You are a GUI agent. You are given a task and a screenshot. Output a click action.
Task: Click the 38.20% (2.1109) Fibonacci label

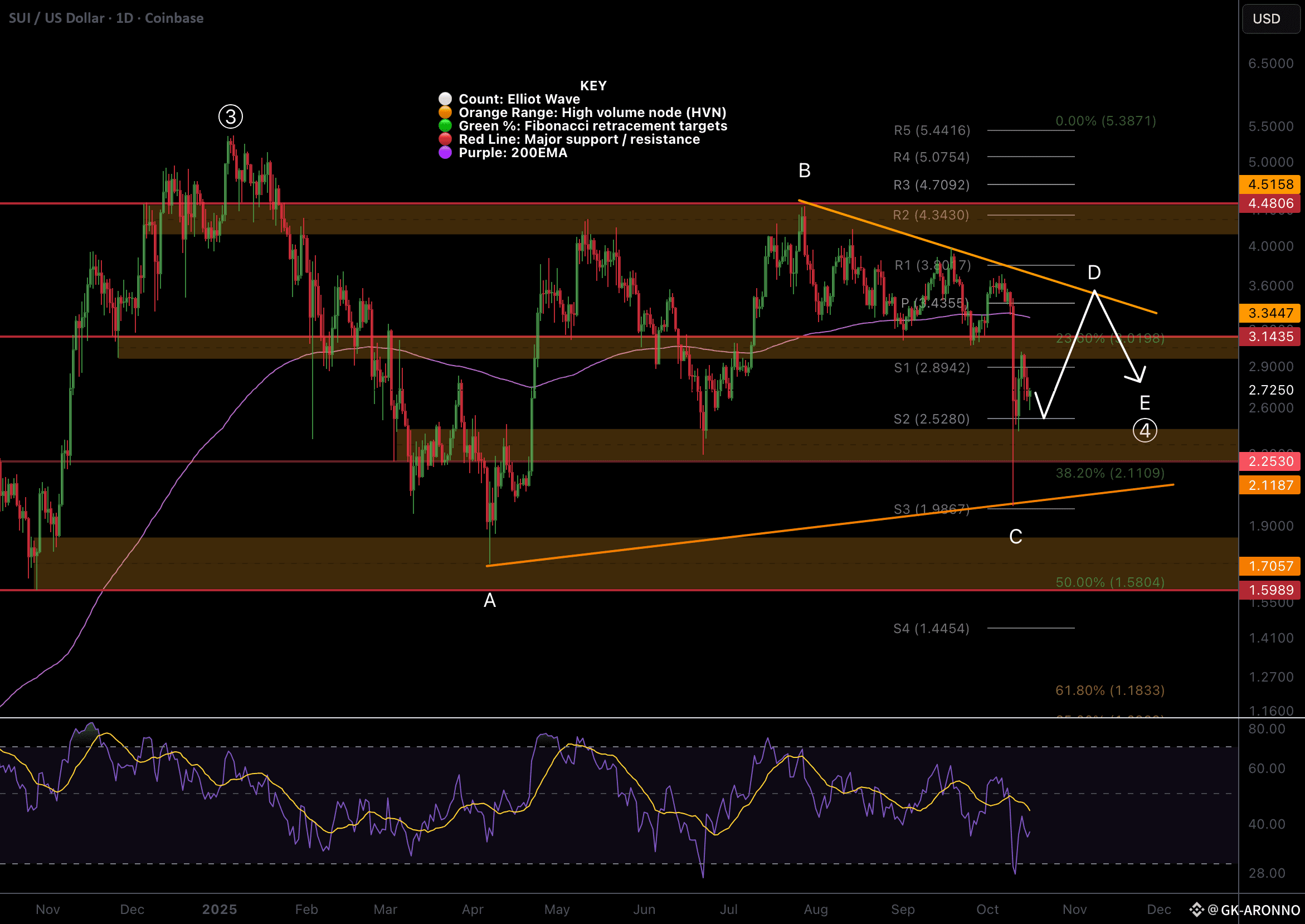click(1109, 473)
